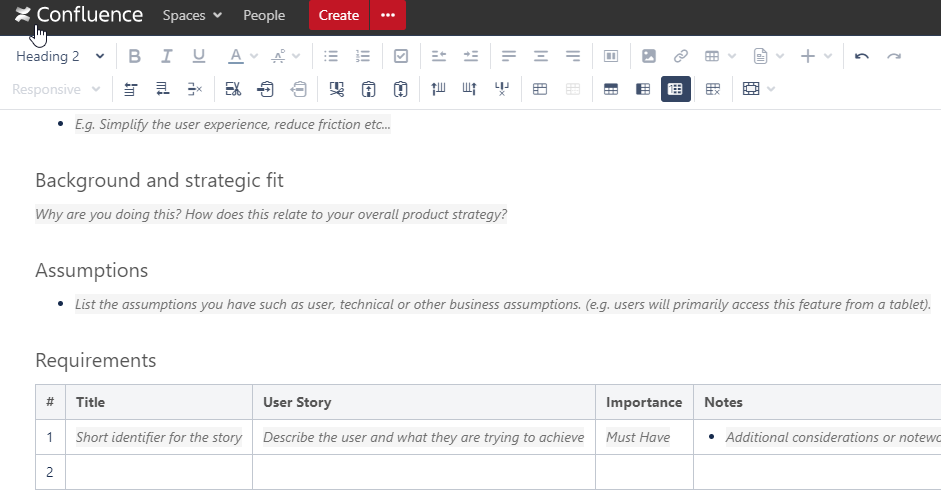This screenshot has height=493, width=941.
Task: Click the remove table icon
Action: tap(713, 89)
